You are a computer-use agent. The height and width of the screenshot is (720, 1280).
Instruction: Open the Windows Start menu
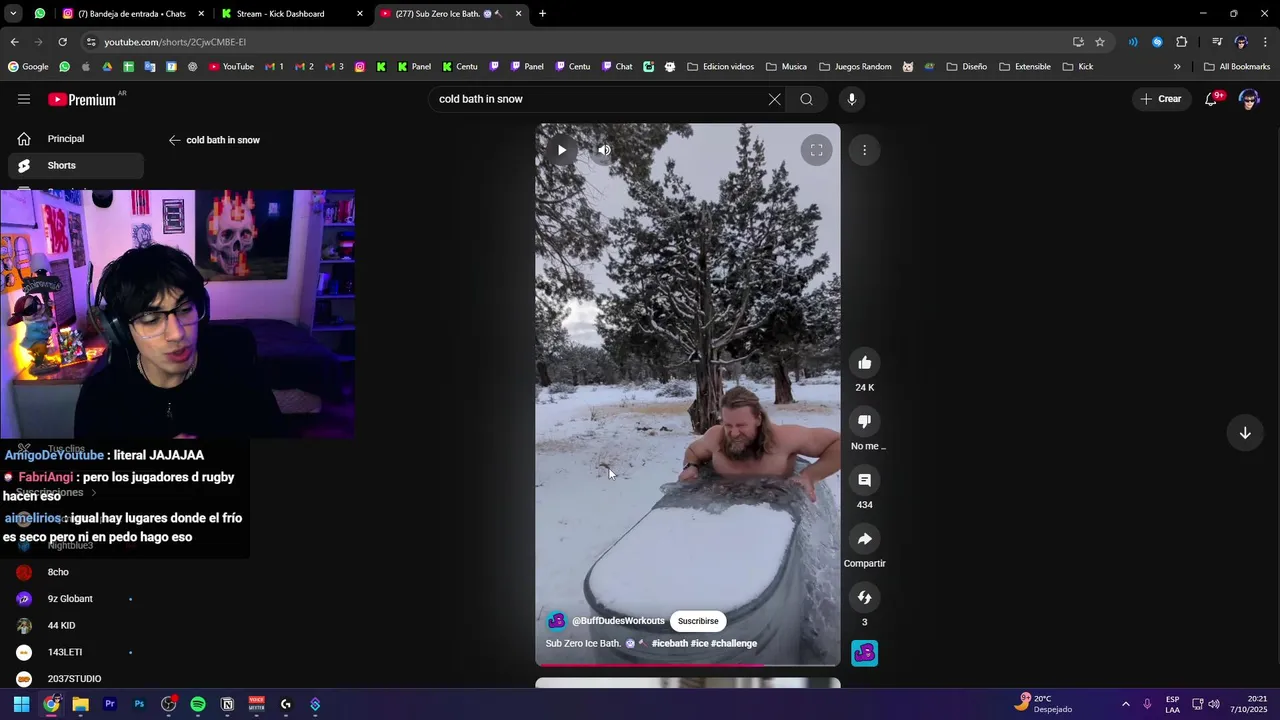click(21, 704)
